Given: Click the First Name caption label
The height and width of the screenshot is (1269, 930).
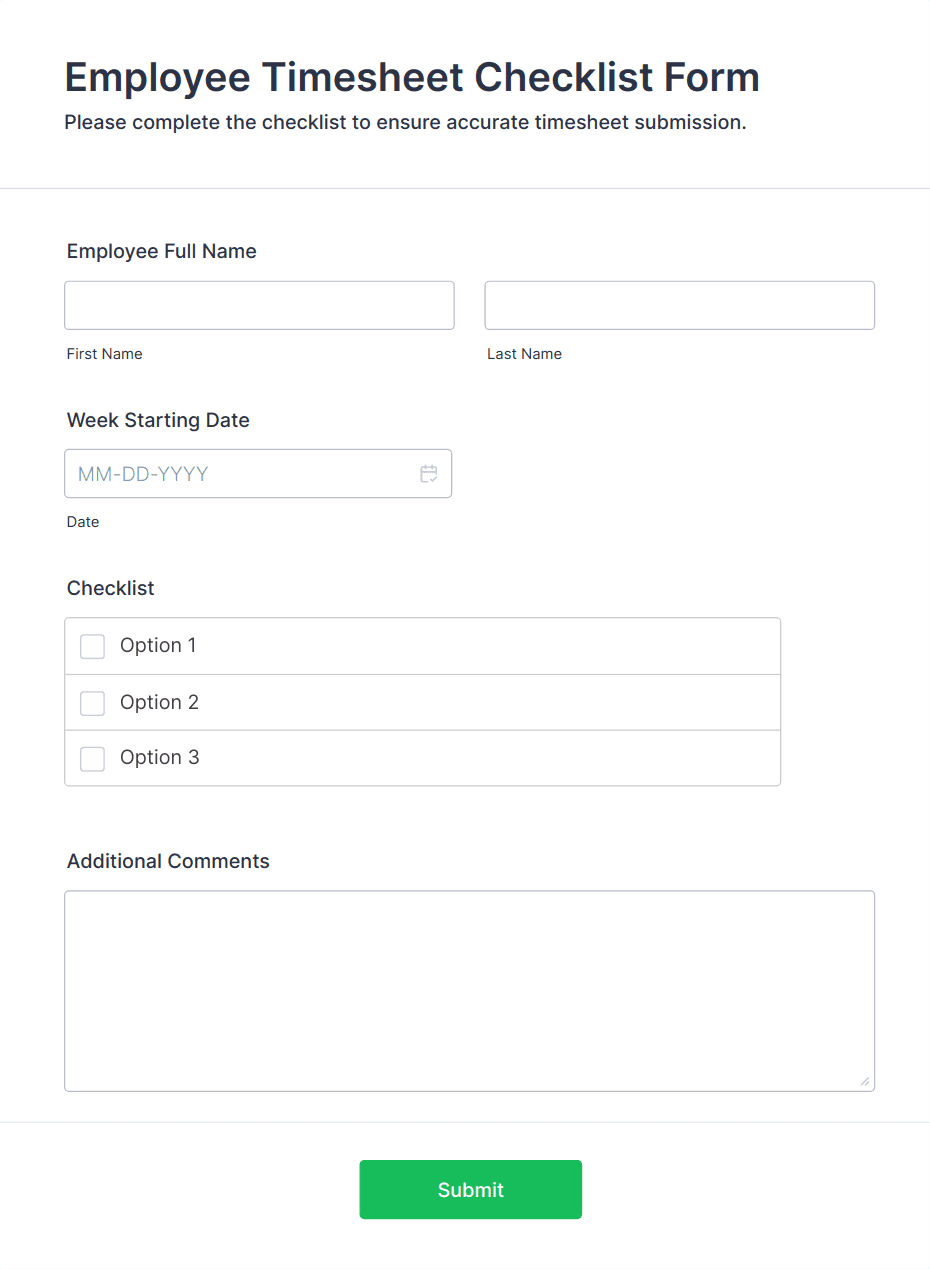Looking at the screenshot, I should [x=104, y=353].
